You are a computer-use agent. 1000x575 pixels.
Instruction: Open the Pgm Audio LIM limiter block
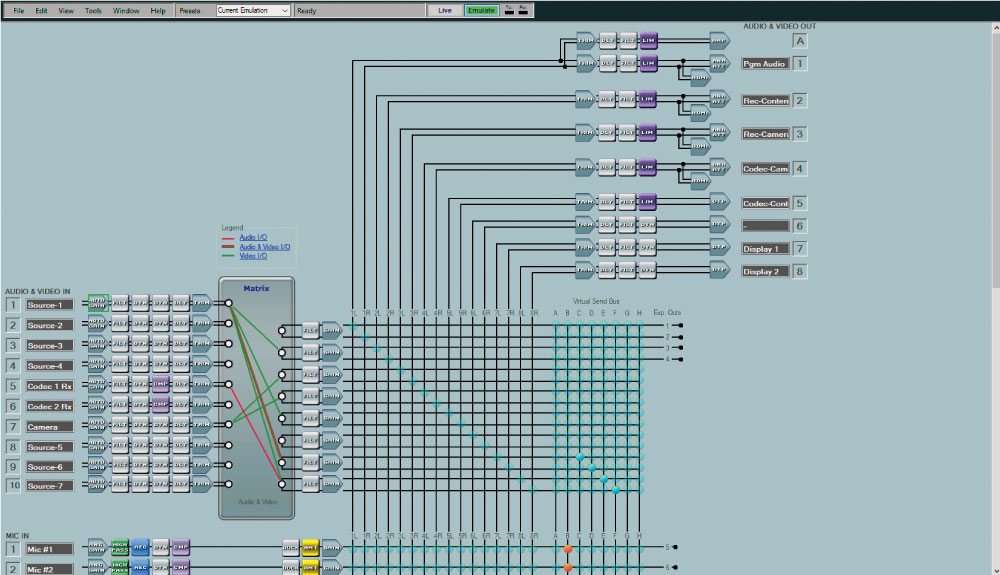point(647,63)
